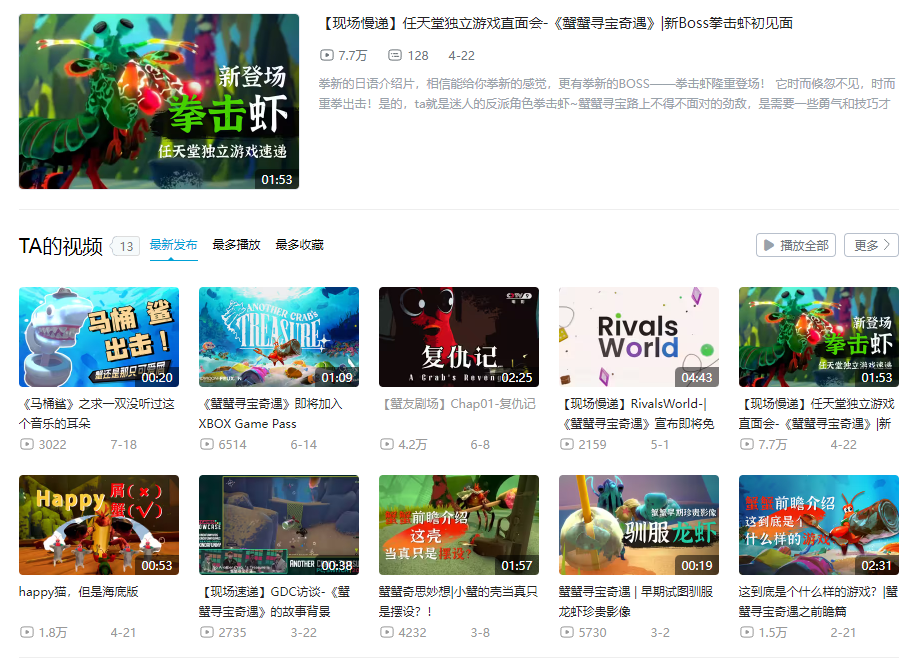Click the upload date 2-21
The image size is (916, 660).
(x=844, y=633)
